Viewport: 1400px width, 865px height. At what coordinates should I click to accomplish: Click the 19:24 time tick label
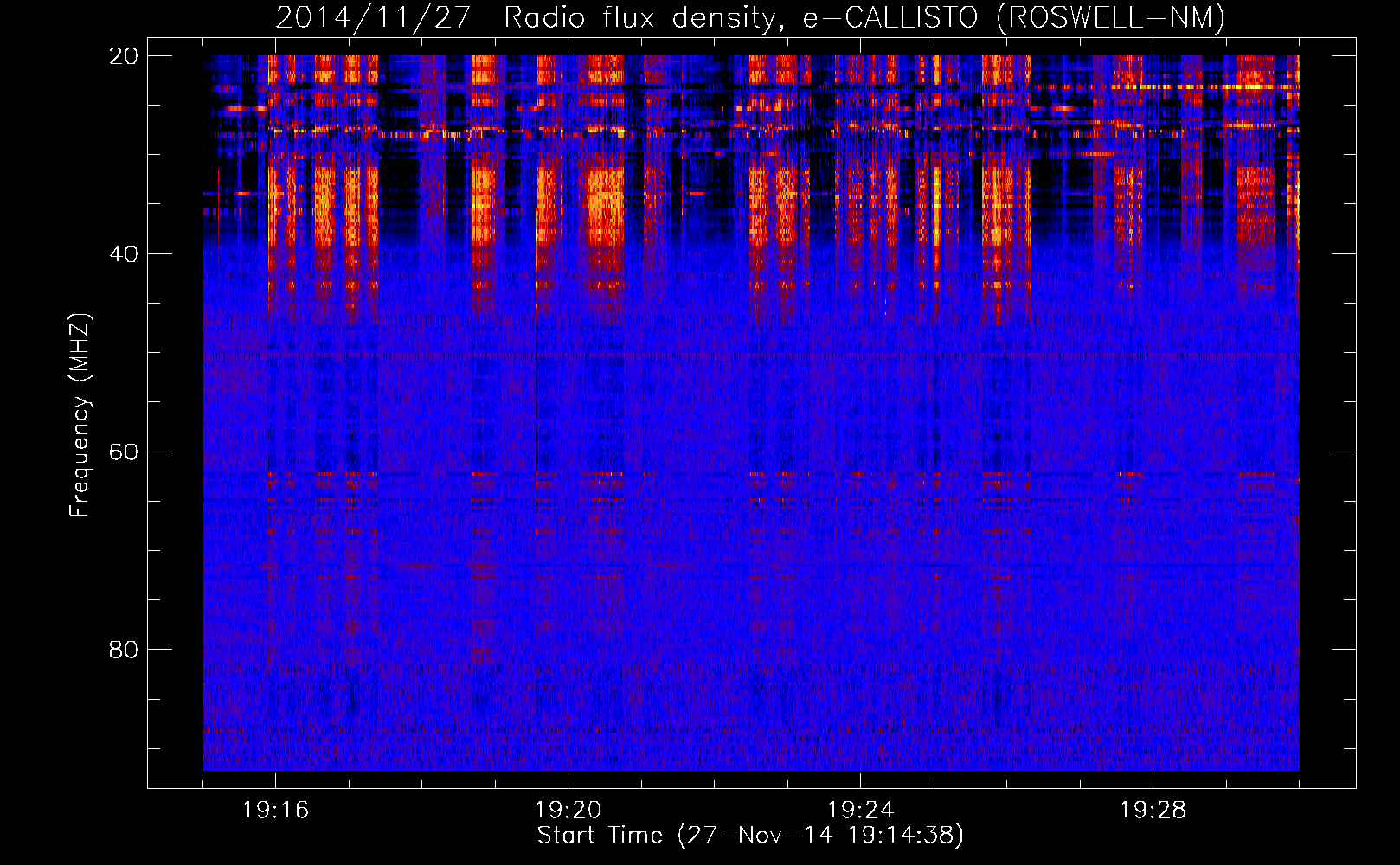pos(861,811)
